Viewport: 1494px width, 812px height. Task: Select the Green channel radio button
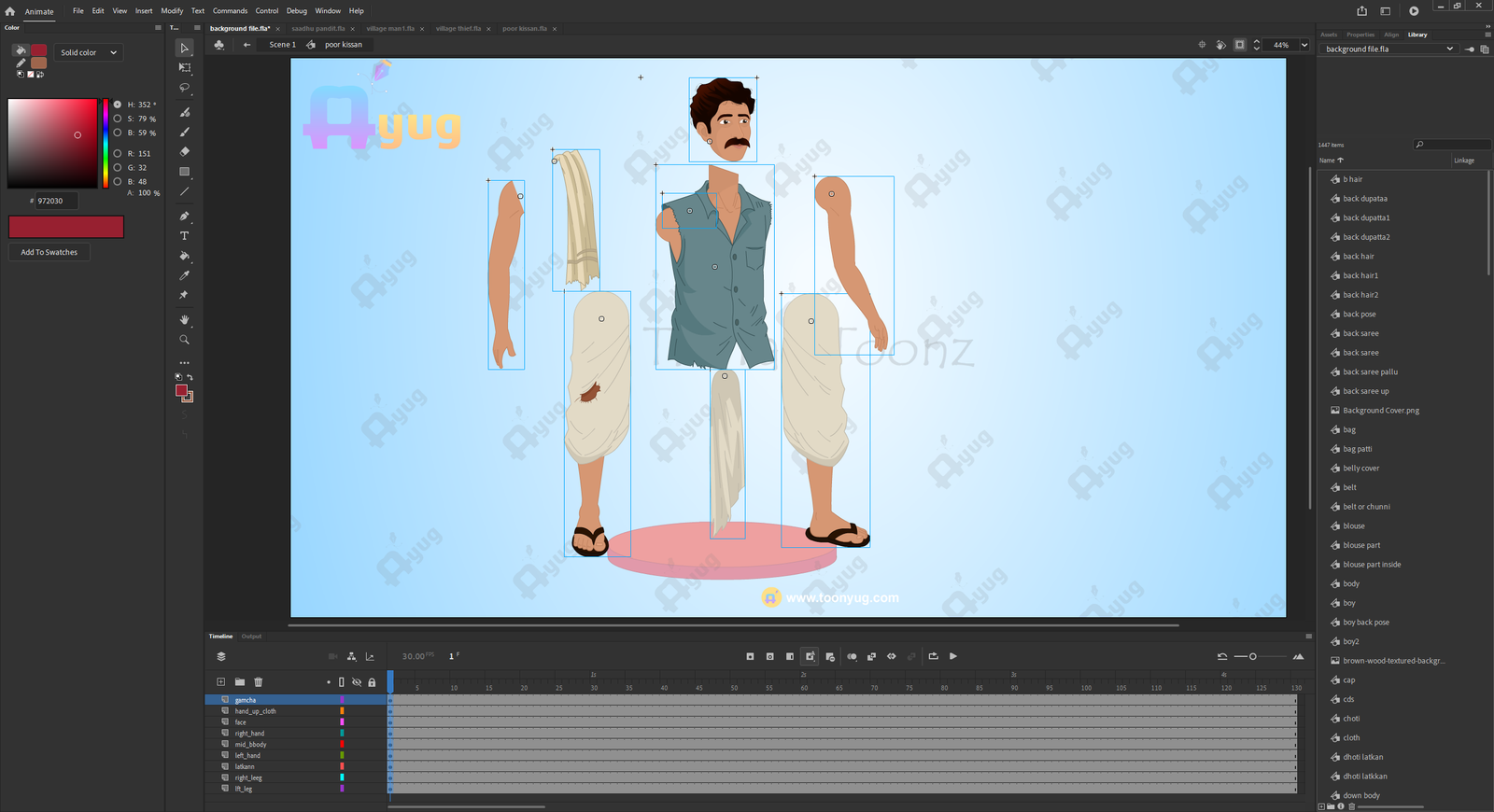[118, 167]
